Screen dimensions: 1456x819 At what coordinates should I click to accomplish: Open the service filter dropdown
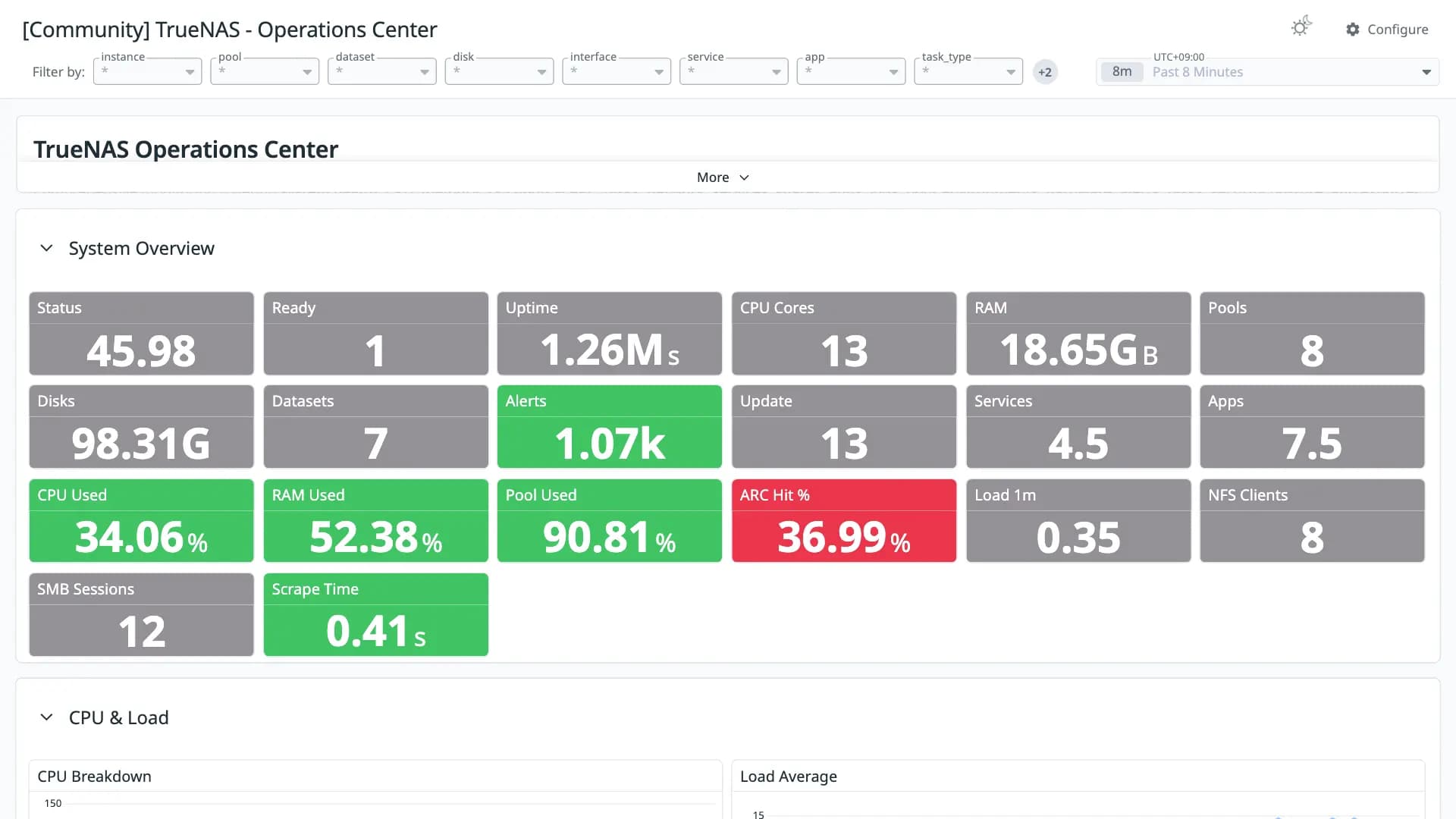pyautogui.click(x=734, y=71)
